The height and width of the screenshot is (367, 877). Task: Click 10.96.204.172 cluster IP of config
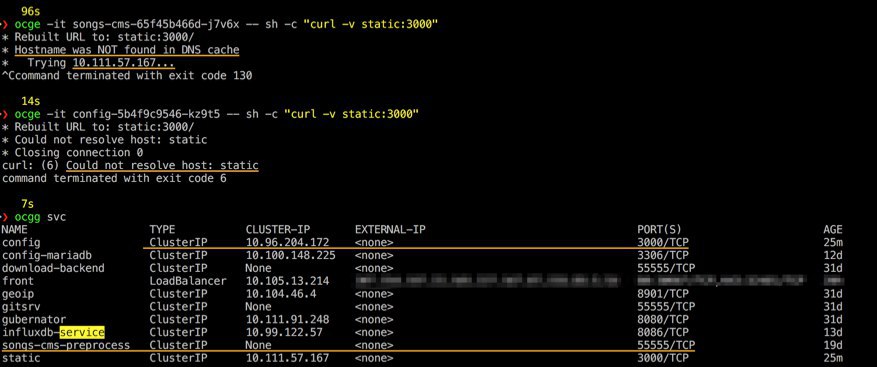[287, 242]
